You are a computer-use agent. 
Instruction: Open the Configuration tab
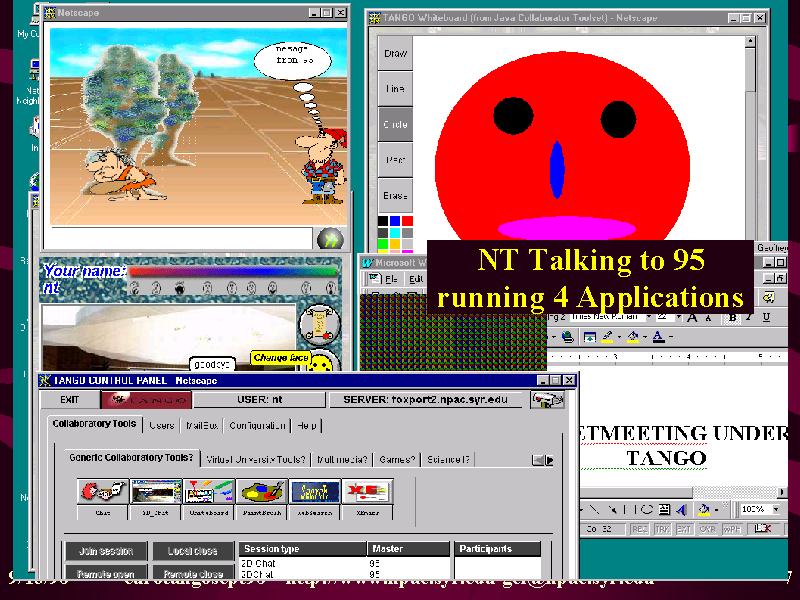click(x=257, y=425)
